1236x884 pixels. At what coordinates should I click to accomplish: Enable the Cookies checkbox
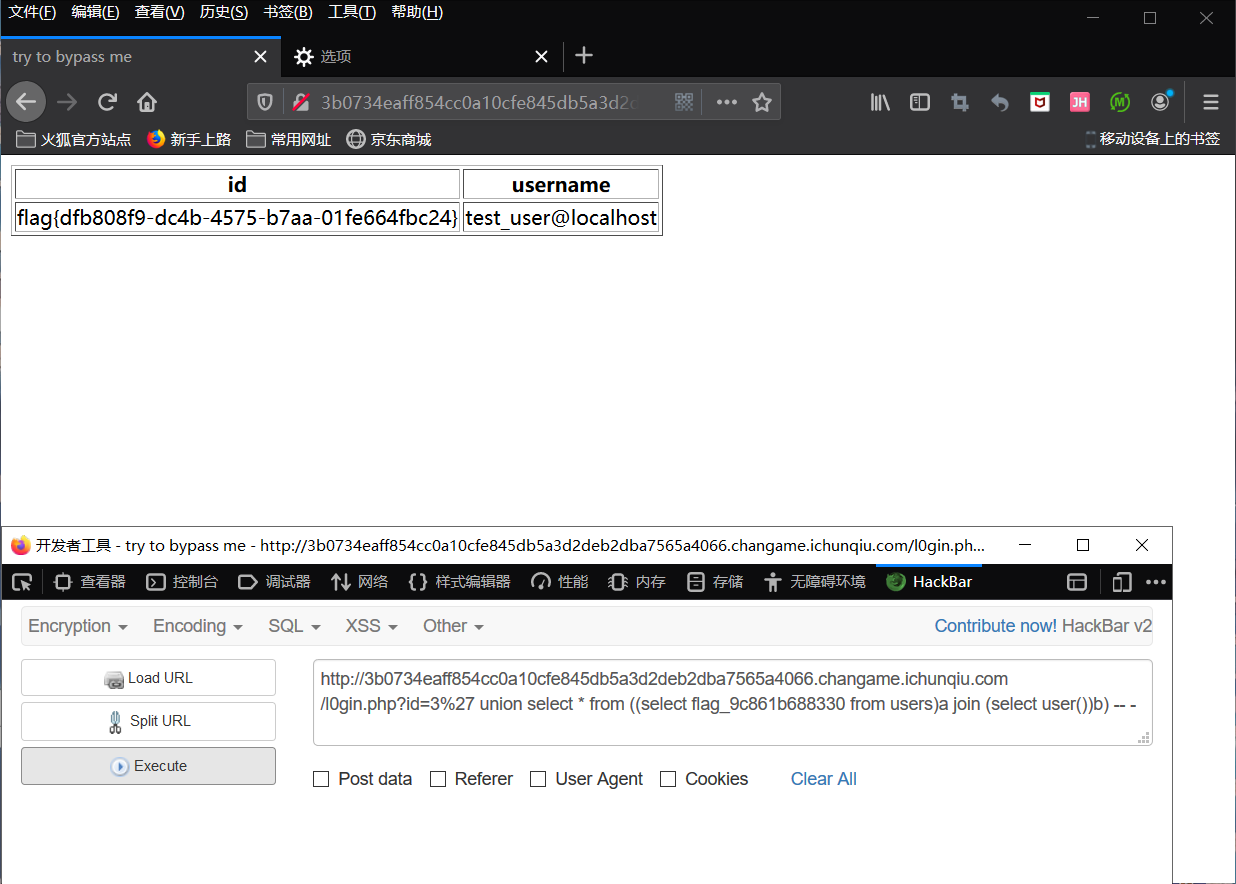[x=668, y=779]
